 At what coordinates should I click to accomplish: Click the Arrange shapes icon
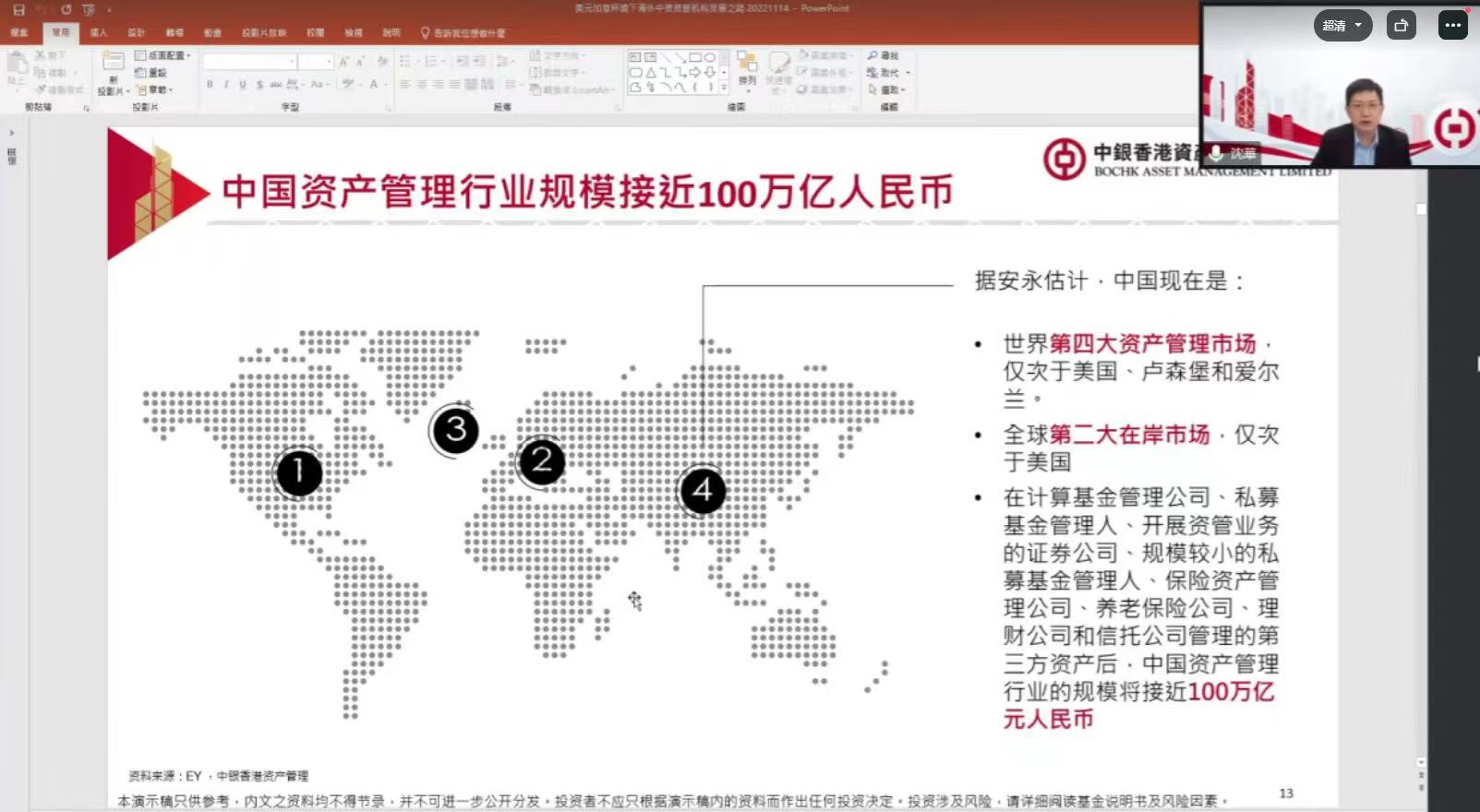(x=747, y=68)
